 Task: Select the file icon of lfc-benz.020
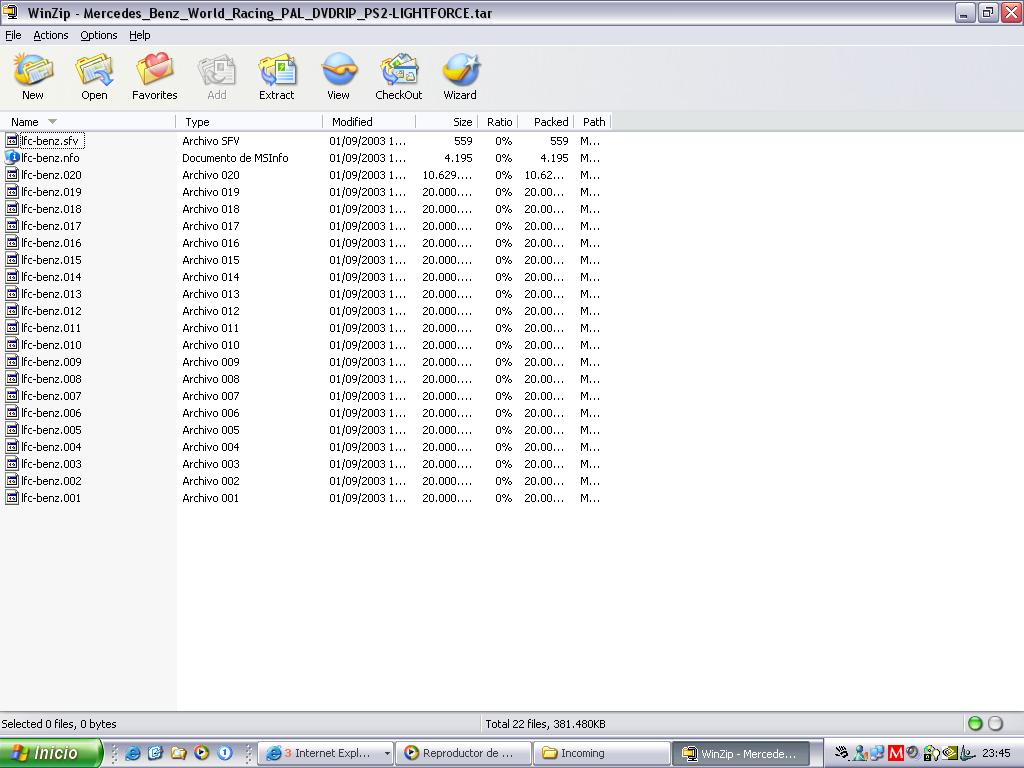coord(12,174)
